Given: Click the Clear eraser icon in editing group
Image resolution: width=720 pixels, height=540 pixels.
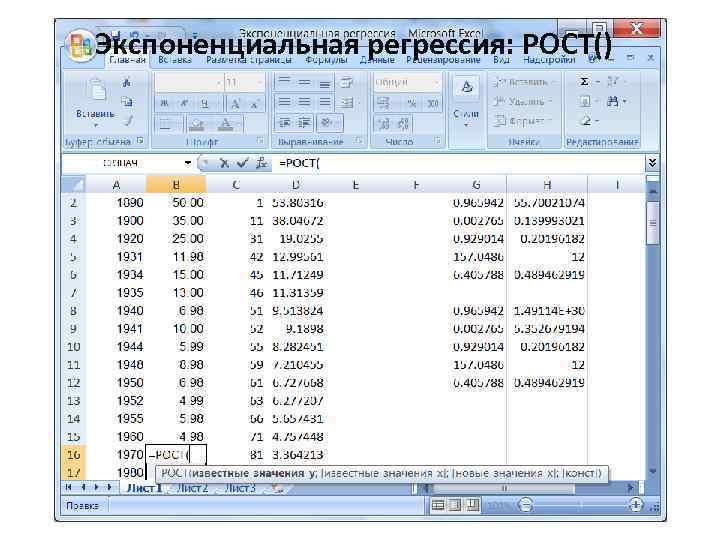Looking at the screenshot, I should (586, 121).
